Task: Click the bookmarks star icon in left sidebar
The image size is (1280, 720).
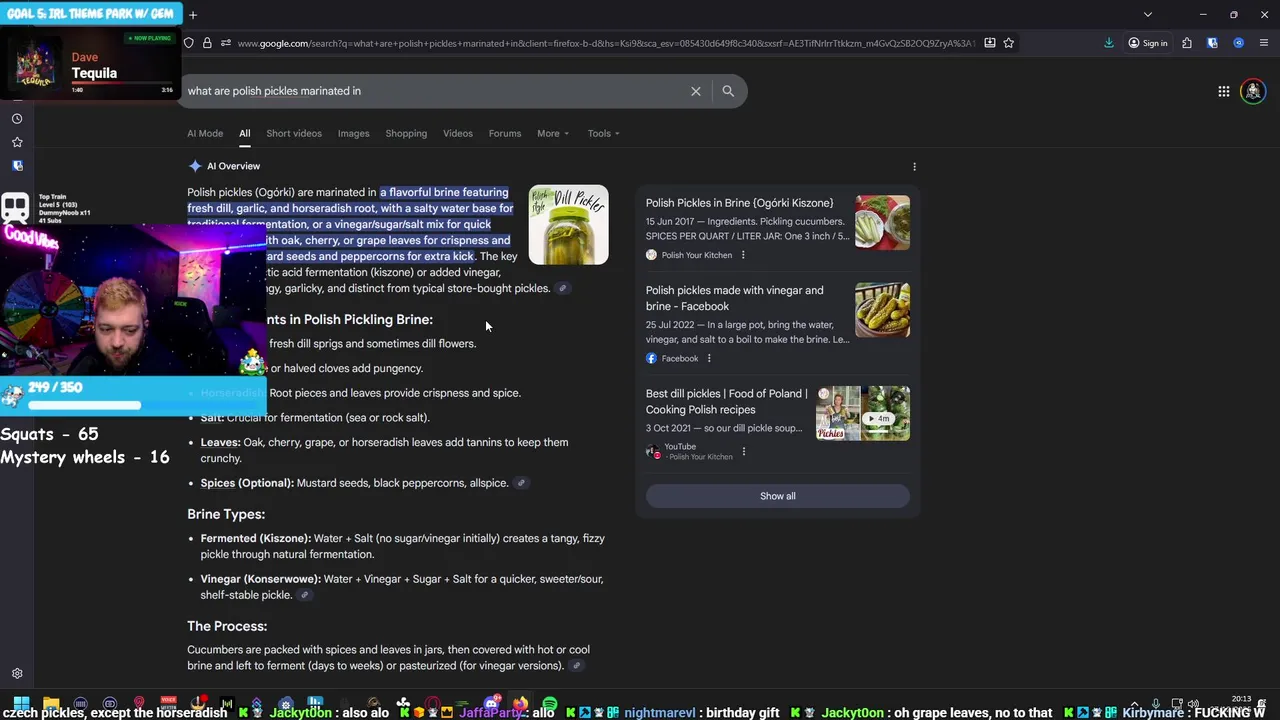Action: point(17,142)
